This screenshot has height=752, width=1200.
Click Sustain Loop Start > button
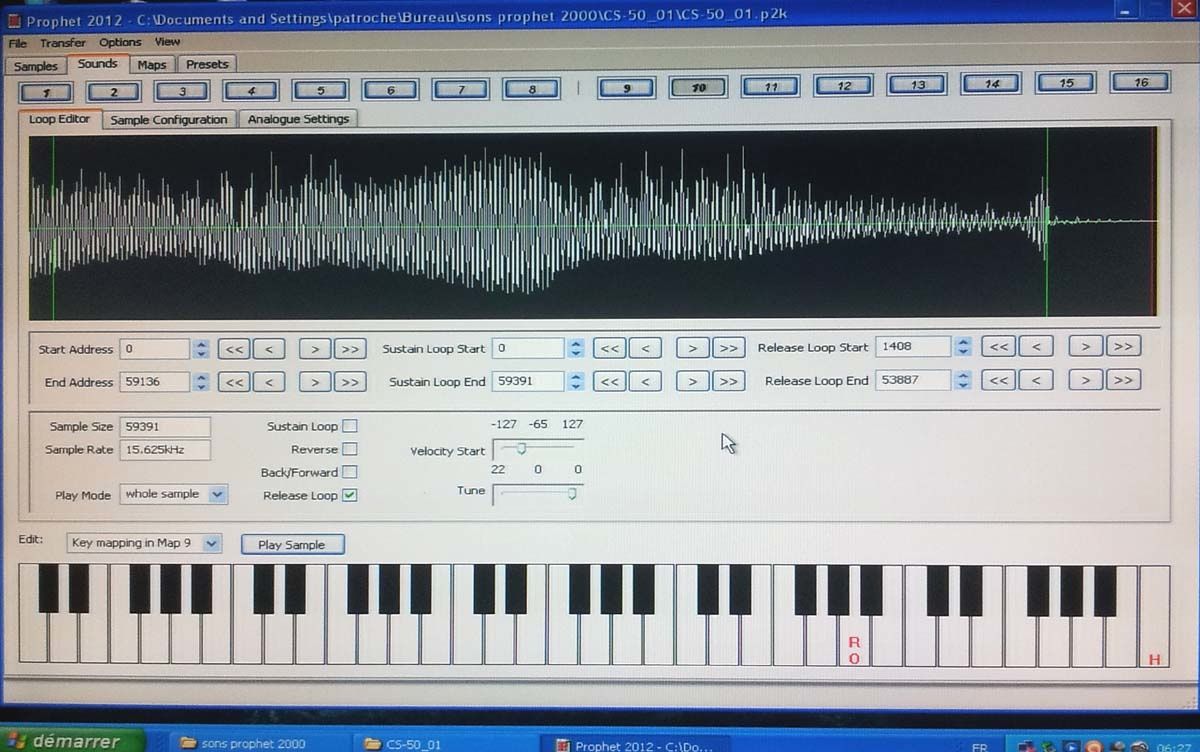(693, 348)
